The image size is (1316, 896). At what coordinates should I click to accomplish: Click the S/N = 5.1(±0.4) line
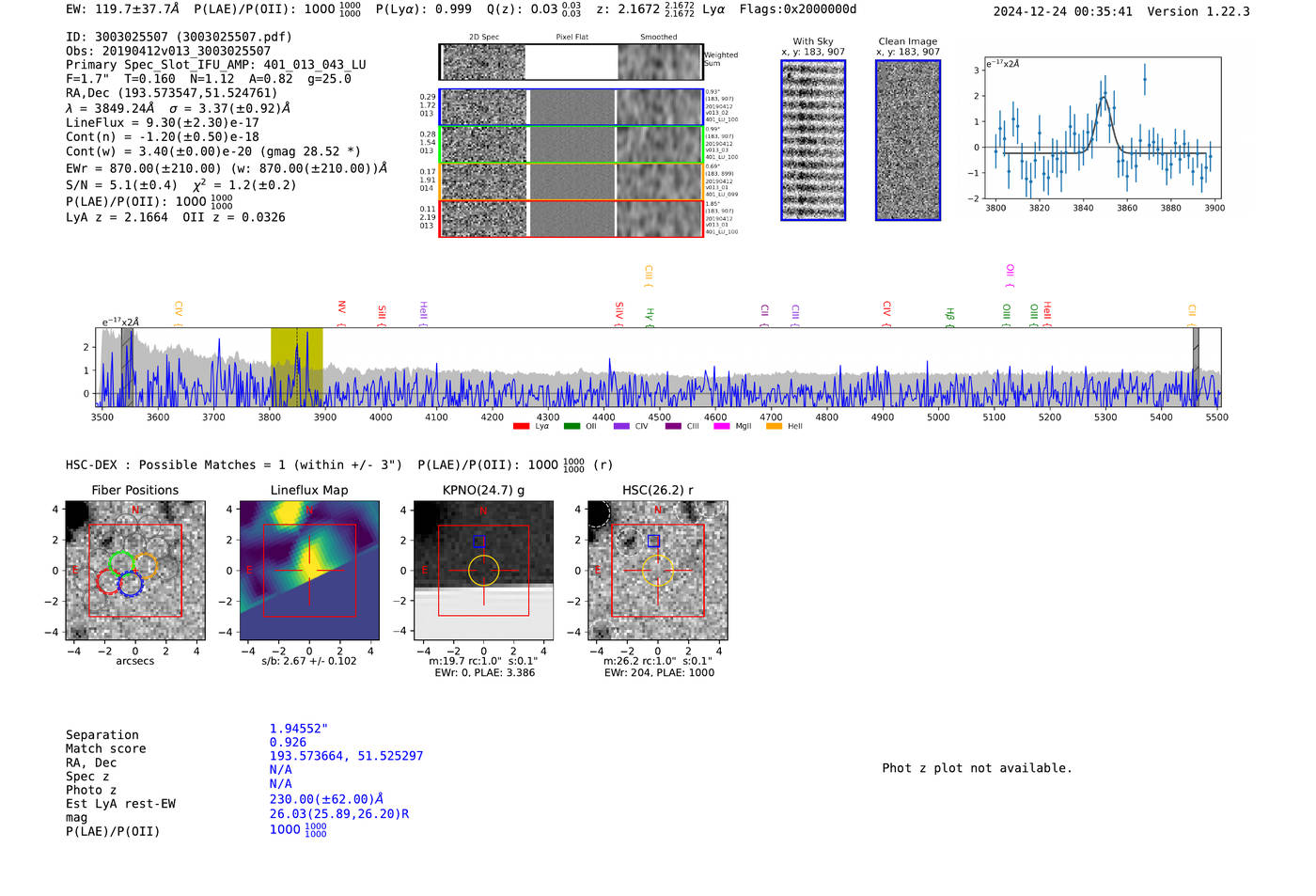click(181, 184)
